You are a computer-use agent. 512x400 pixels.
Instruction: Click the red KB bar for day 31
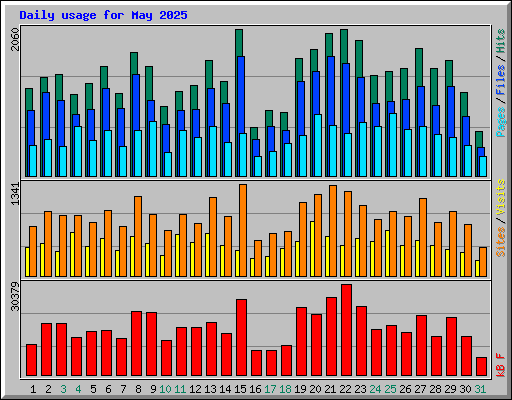coord(481,366)
